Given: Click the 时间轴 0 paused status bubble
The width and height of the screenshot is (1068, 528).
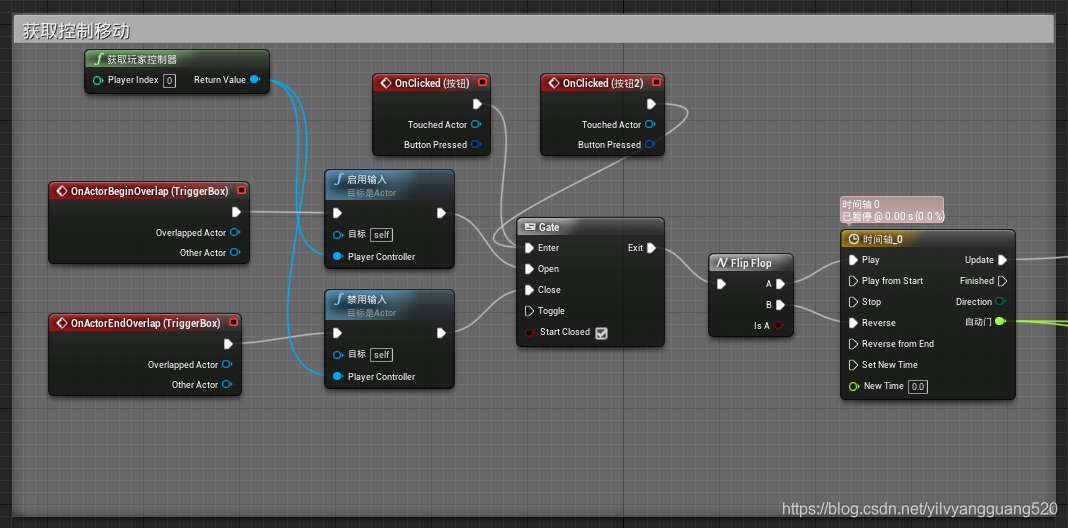Looking at the screenshot, I should (892, 211).
